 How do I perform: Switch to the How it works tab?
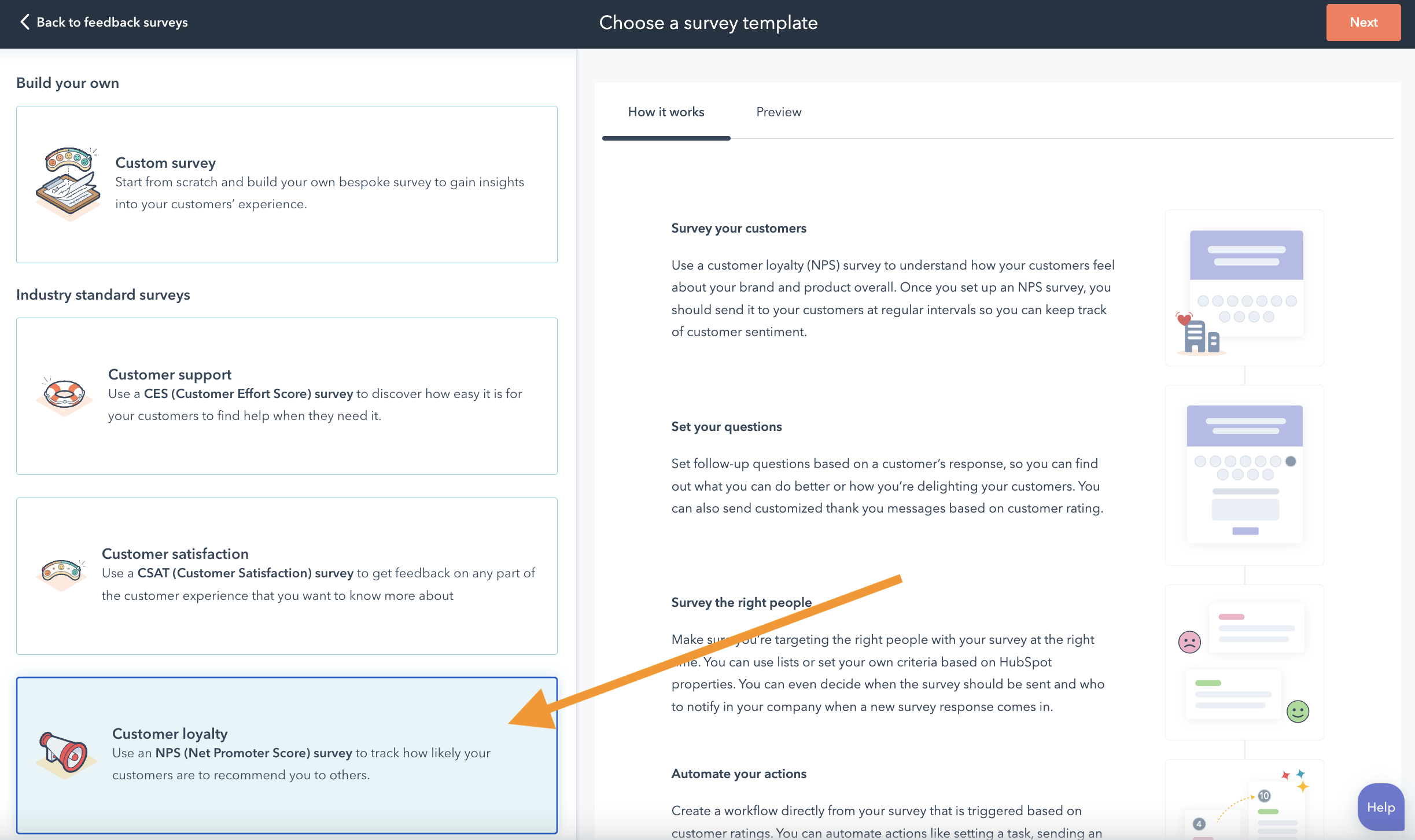(666, 111)
